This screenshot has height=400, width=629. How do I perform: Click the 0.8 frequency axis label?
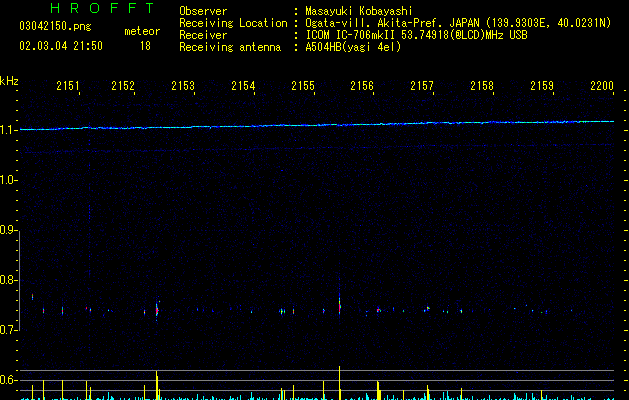point(8,280)
